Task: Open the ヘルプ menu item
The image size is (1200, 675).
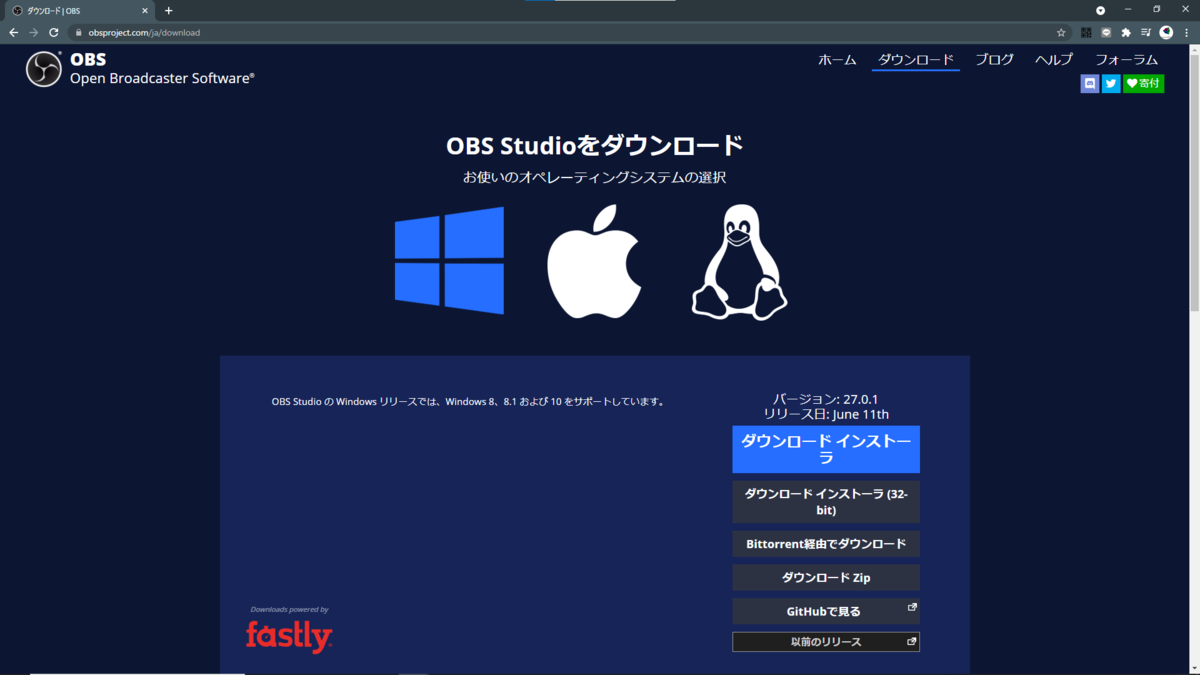Action: (1054, 60)
